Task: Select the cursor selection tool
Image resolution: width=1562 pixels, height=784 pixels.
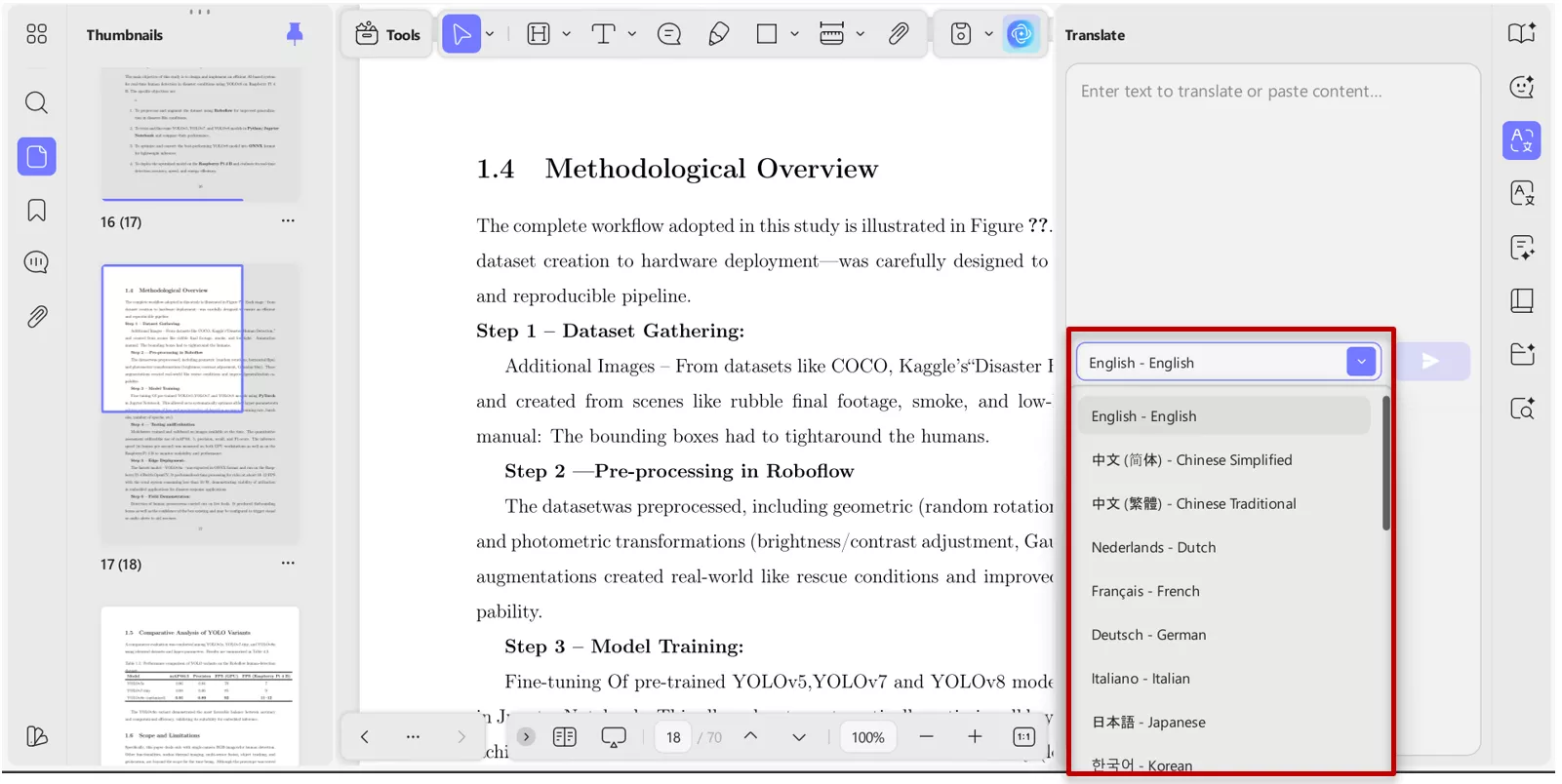Action: click(461, 34)
